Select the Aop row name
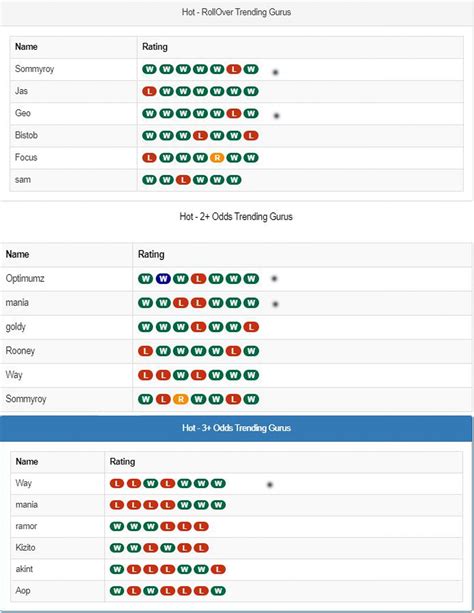 pyautogui.click(x=23, y=590)
